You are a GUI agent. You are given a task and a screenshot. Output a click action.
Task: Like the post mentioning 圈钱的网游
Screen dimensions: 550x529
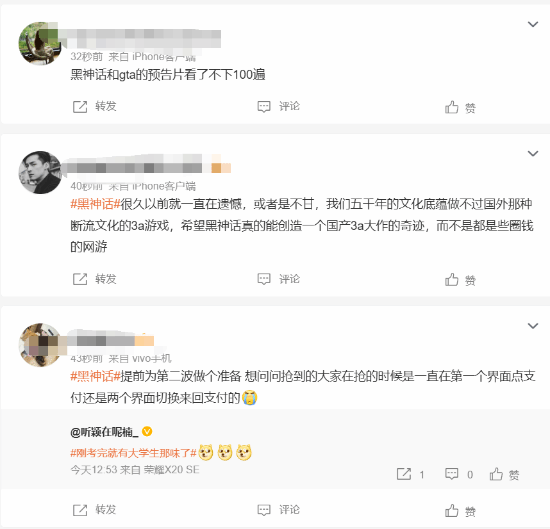[460, 280]
